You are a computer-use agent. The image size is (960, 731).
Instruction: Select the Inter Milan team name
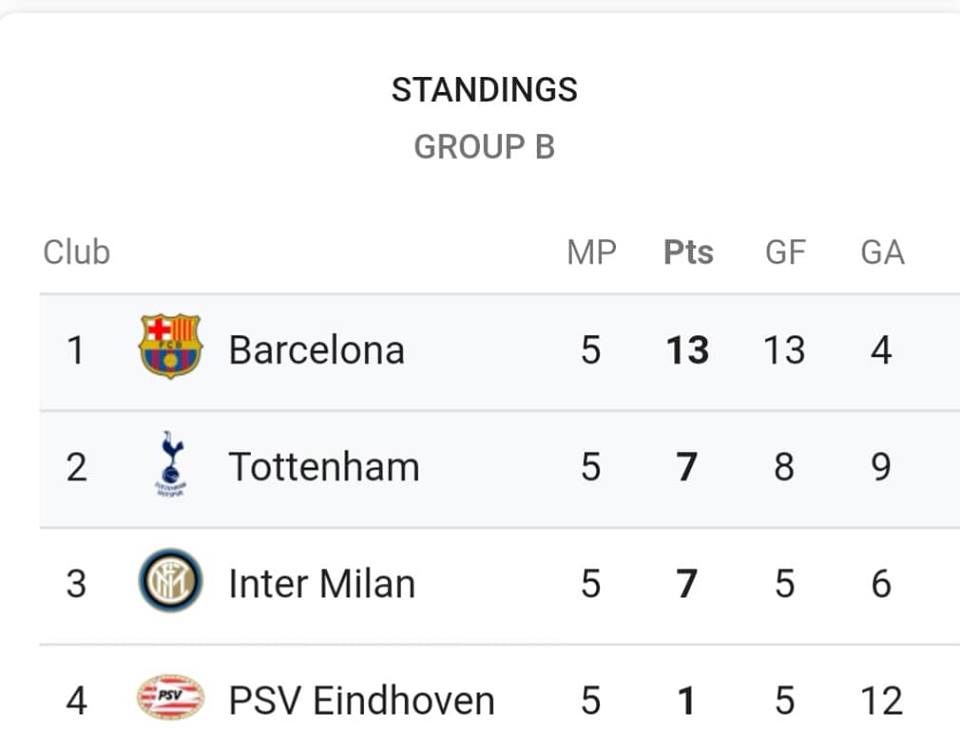pyautogui.click(x=322, y=583)
